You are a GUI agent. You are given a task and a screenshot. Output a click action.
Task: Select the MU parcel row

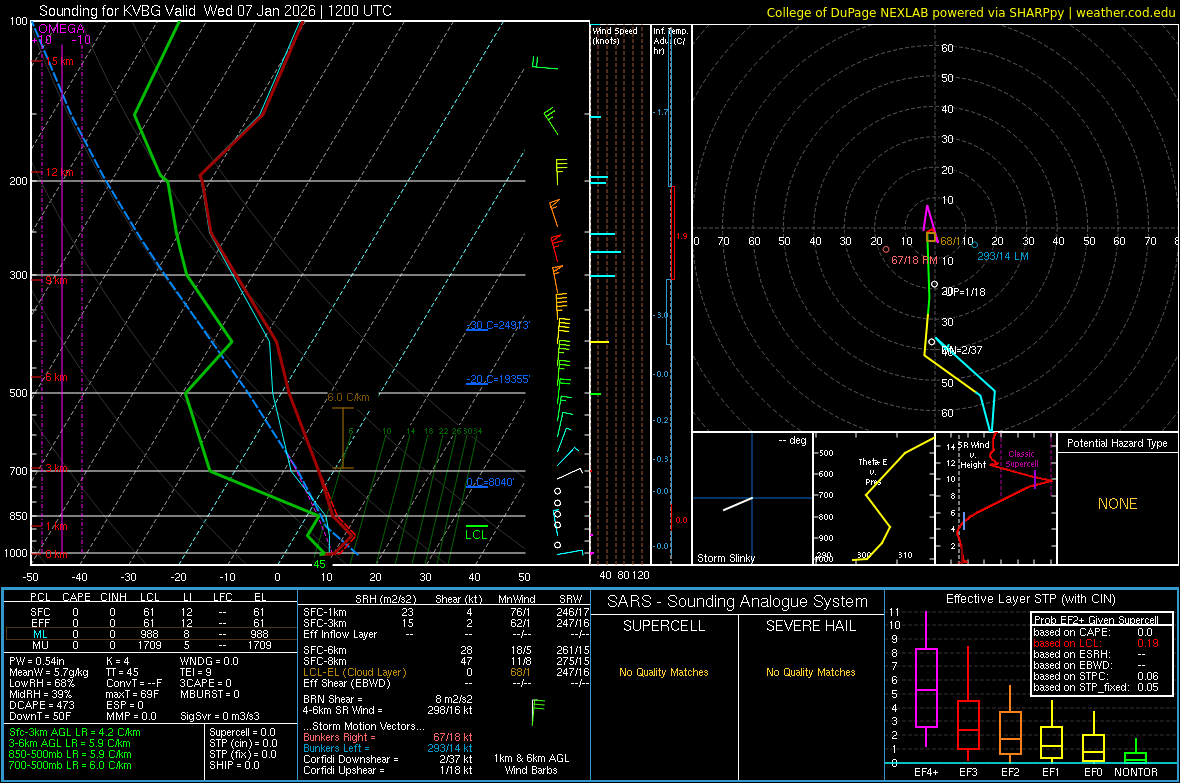coord(150,645)
